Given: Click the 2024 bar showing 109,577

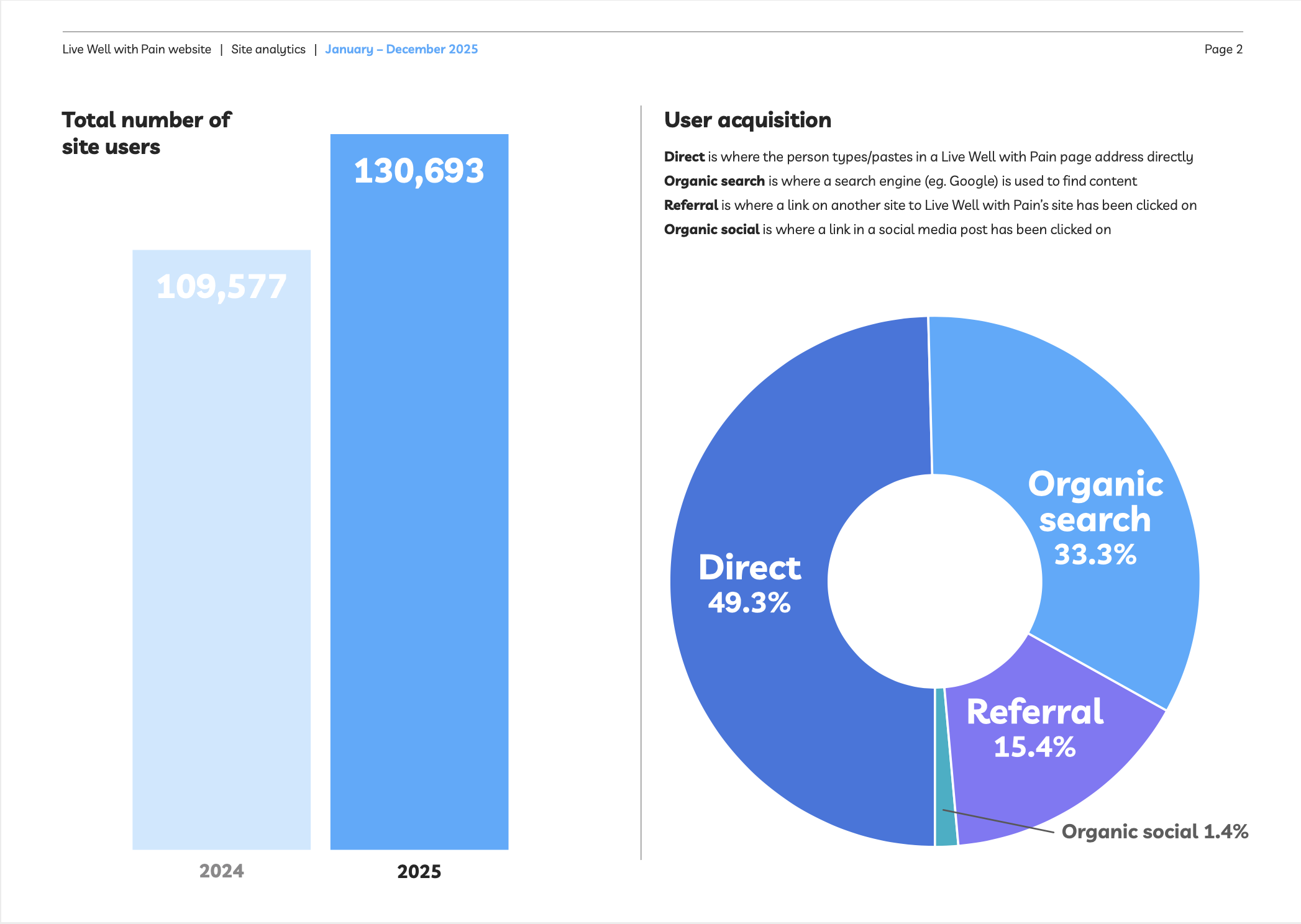Looking at the screenshot, I should coord(221,550).
